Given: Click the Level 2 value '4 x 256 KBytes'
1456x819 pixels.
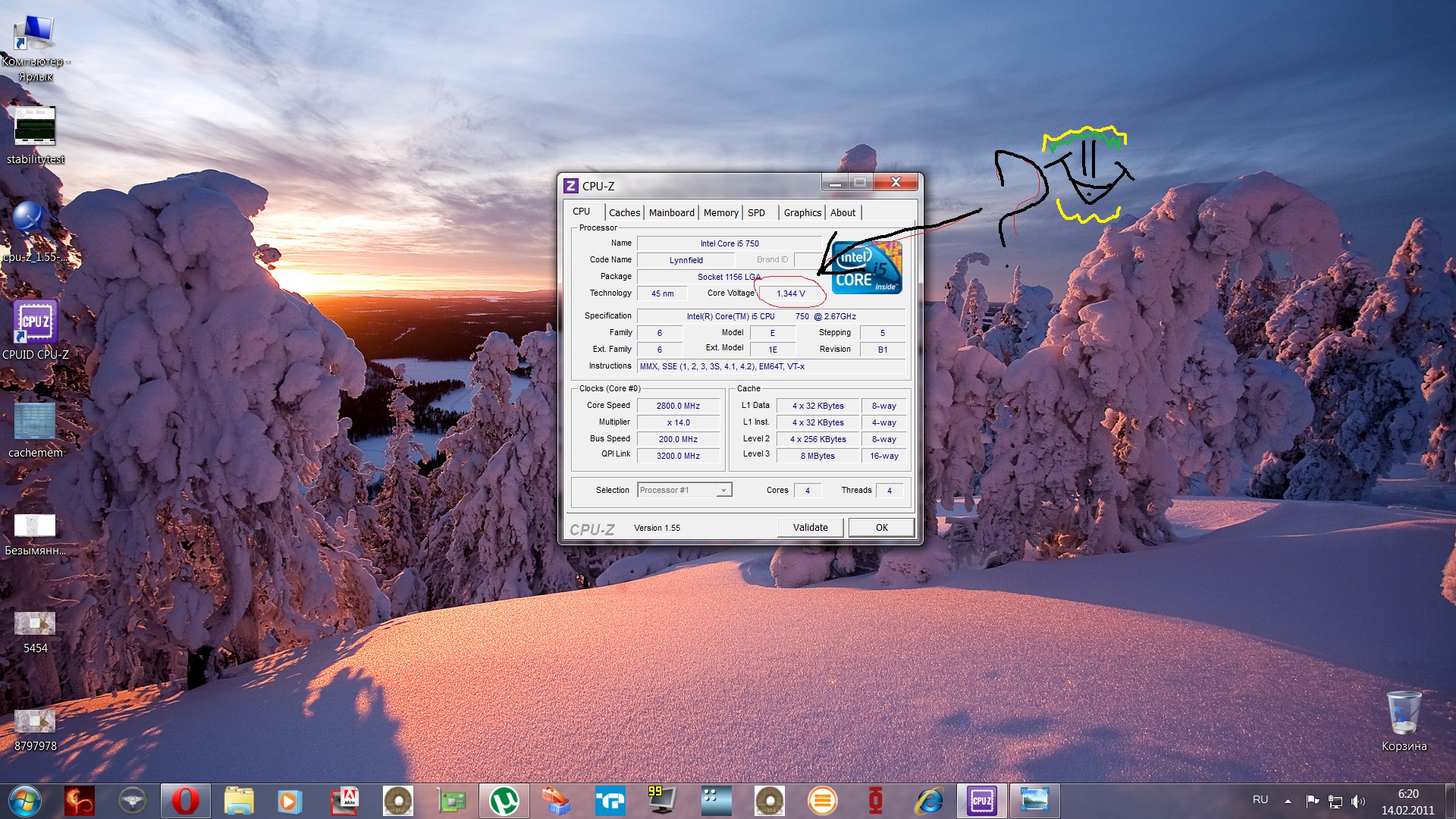Looking at the screenshot, I should pyautogui.click(x=817, y=439).
